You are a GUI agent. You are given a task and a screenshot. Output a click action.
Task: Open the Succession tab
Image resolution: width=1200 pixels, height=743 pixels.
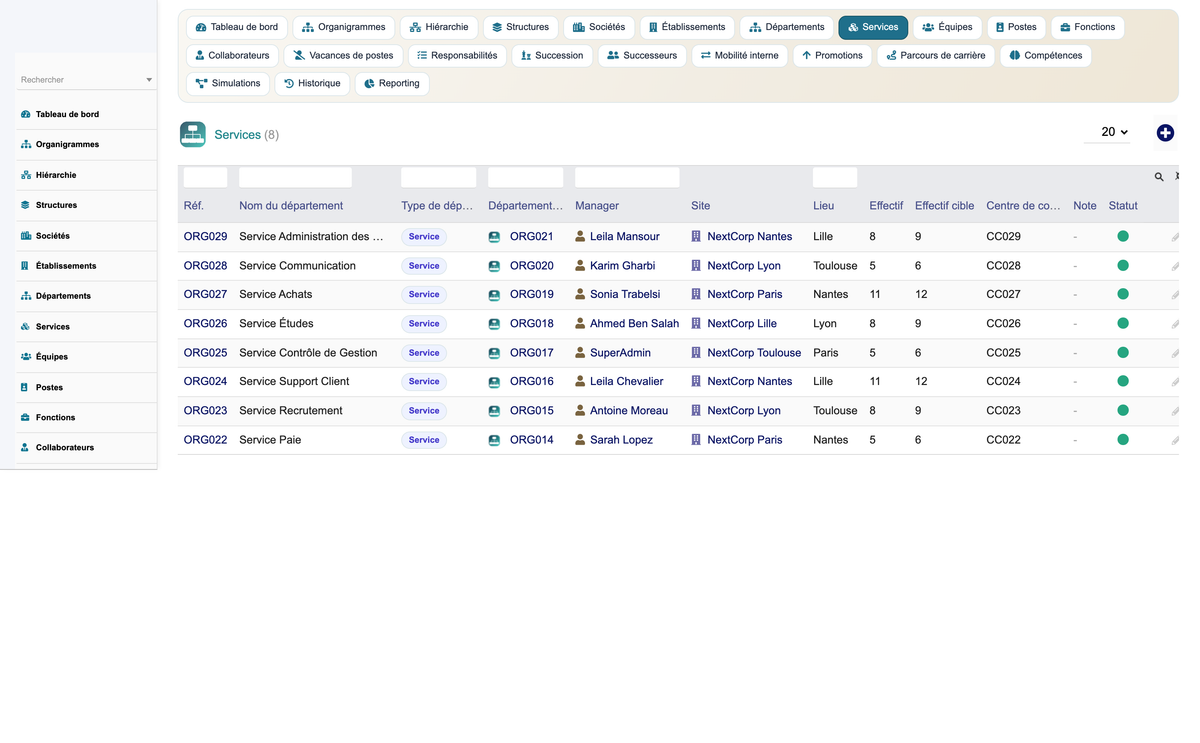pyautogui.click(x=552, y=55)
